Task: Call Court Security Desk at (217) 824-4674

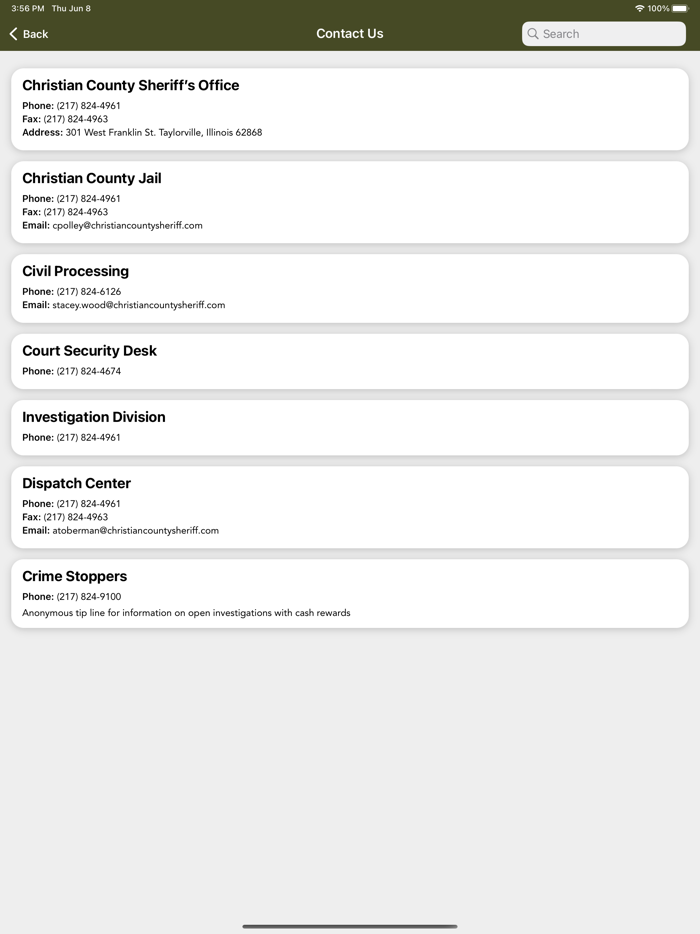Action: click(88, 371)
